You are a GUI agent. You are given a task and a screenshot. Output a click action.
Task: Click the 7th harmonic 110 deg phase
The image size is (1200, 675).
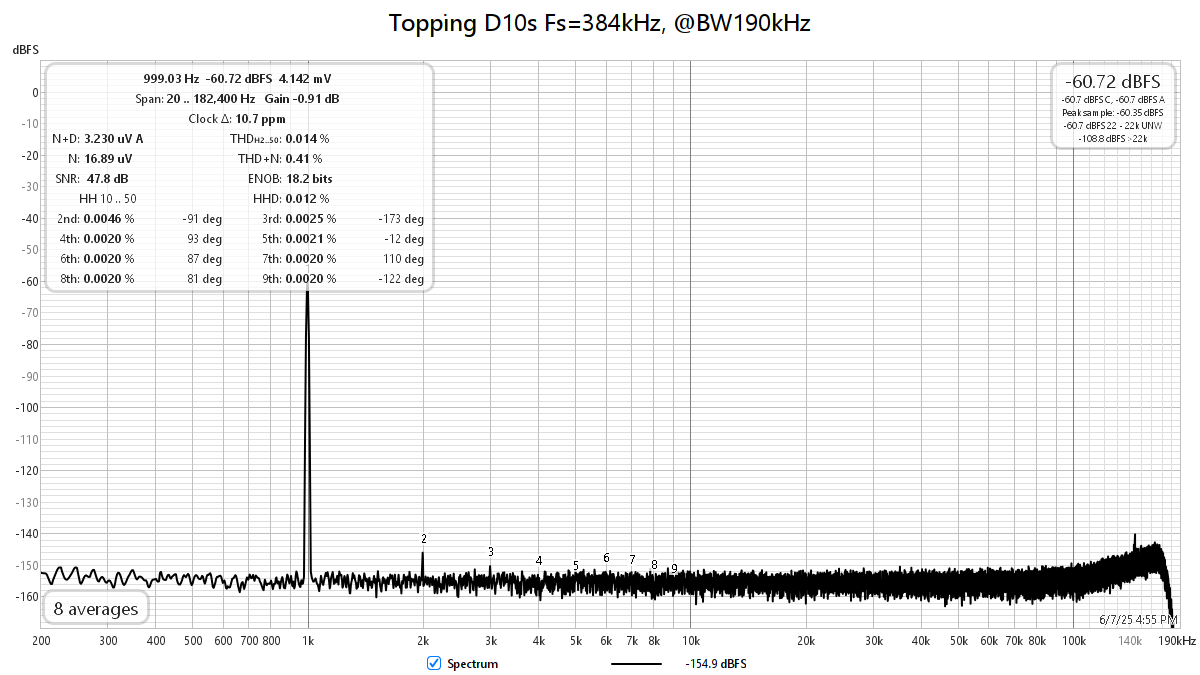404,259
